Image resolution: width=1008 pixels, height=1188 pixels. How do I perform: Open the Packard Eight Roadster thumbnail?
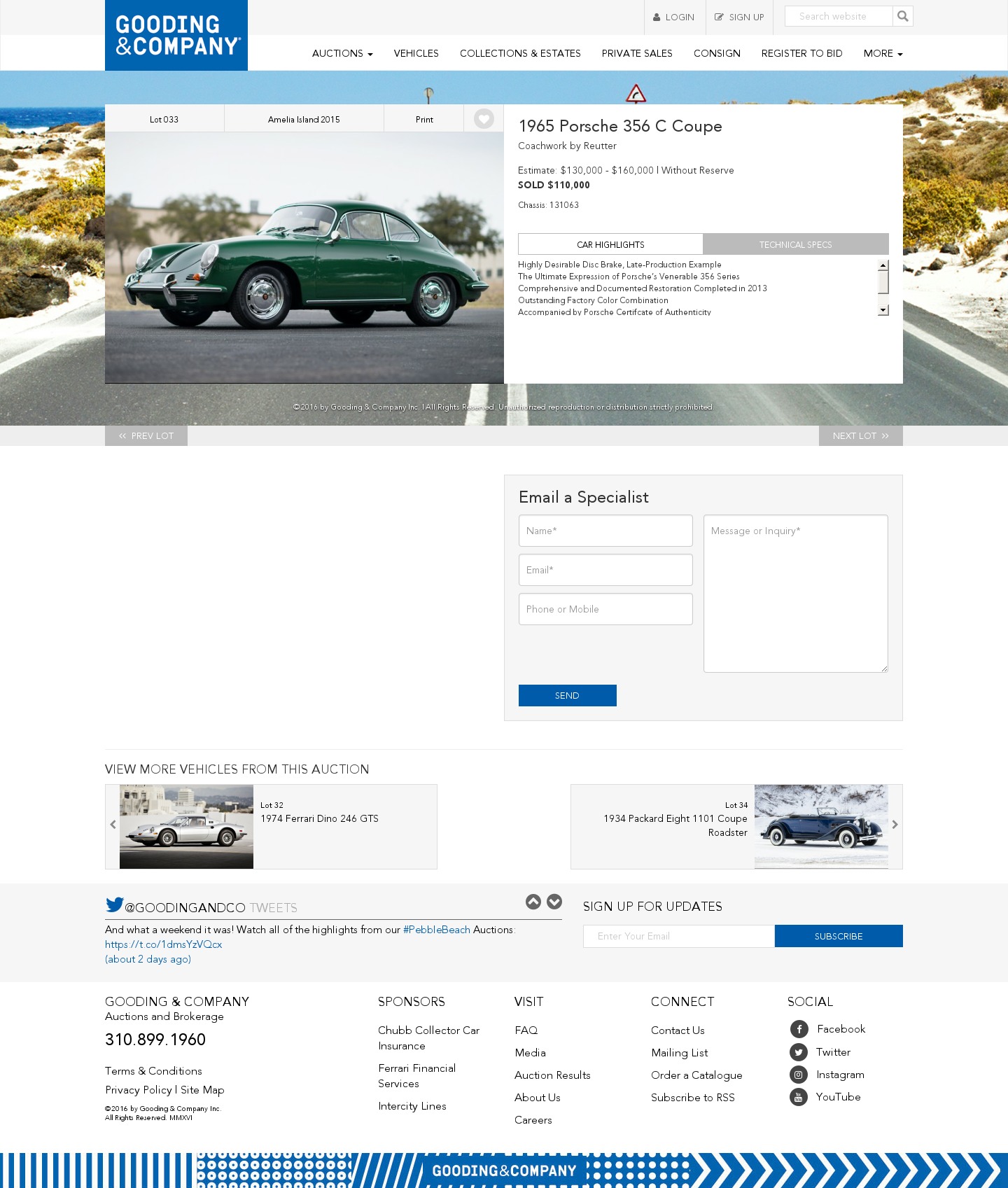pos(821,827)
